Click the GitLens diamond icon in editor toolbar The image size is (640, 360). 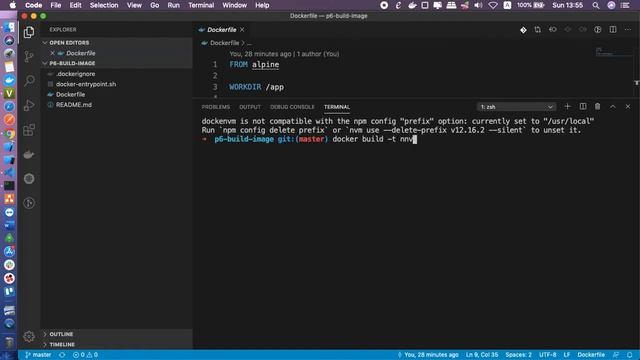pos(523,30)
